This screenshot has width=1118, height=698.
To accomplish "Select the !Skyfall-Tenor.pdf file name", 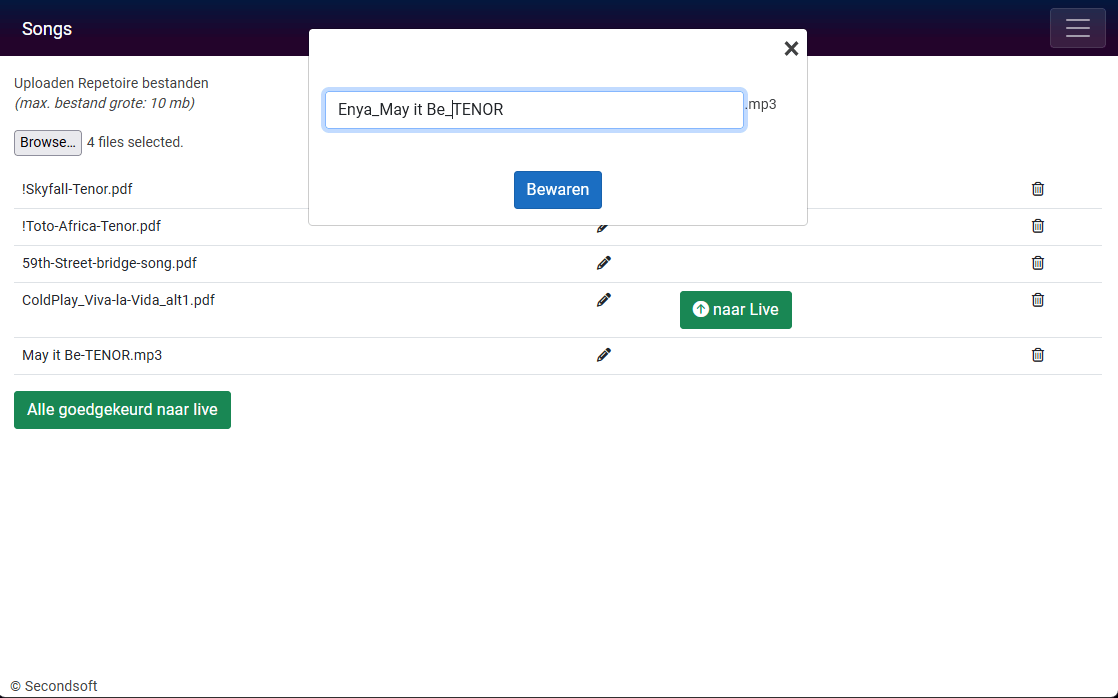I will [x=77, y=189].
